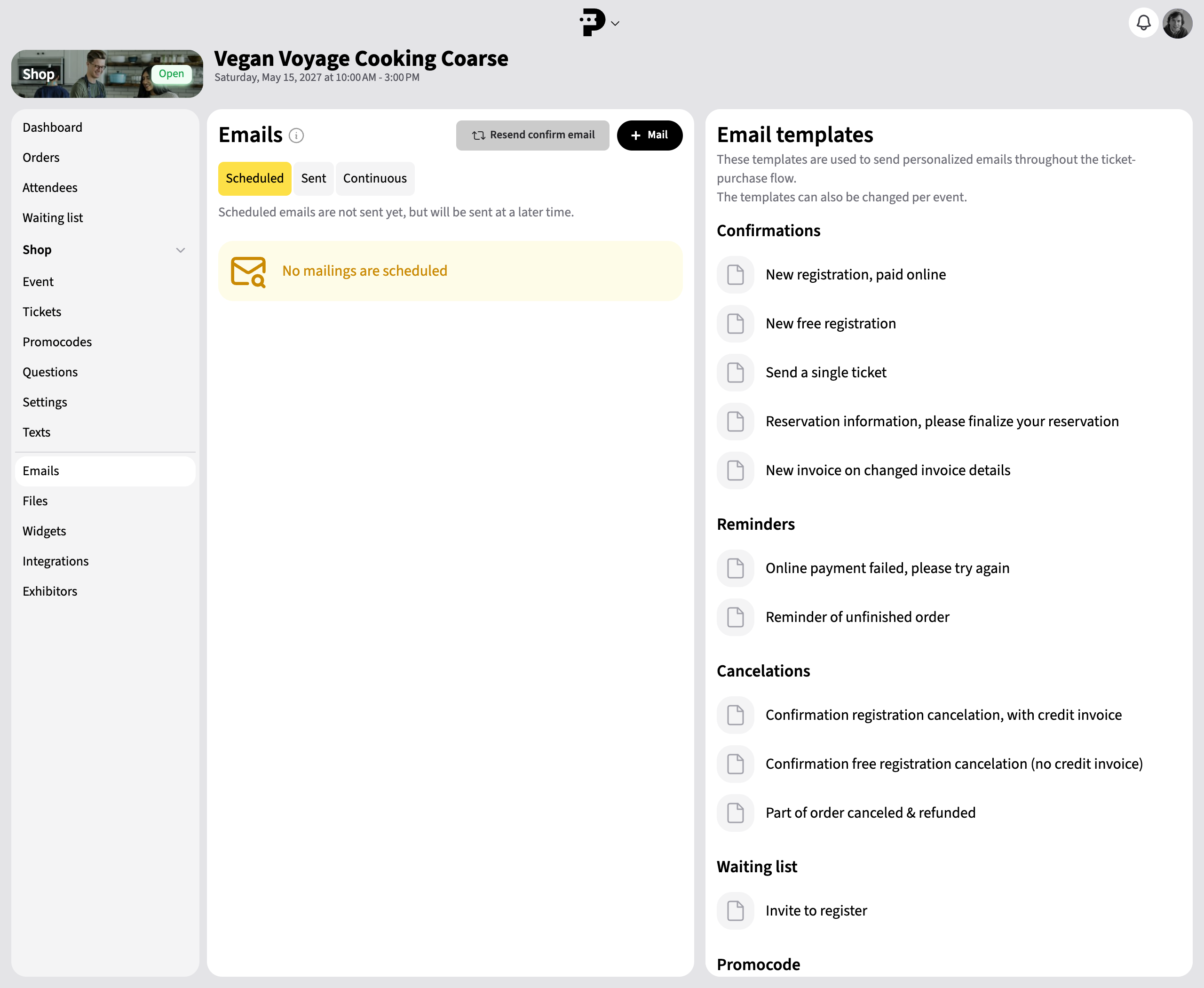Image resolution: width=1204 pixels, height=988 pixels.
Task: Click the envelope search icon in No mailings notice
Action: pyautogui.click(x=249, y=271)
